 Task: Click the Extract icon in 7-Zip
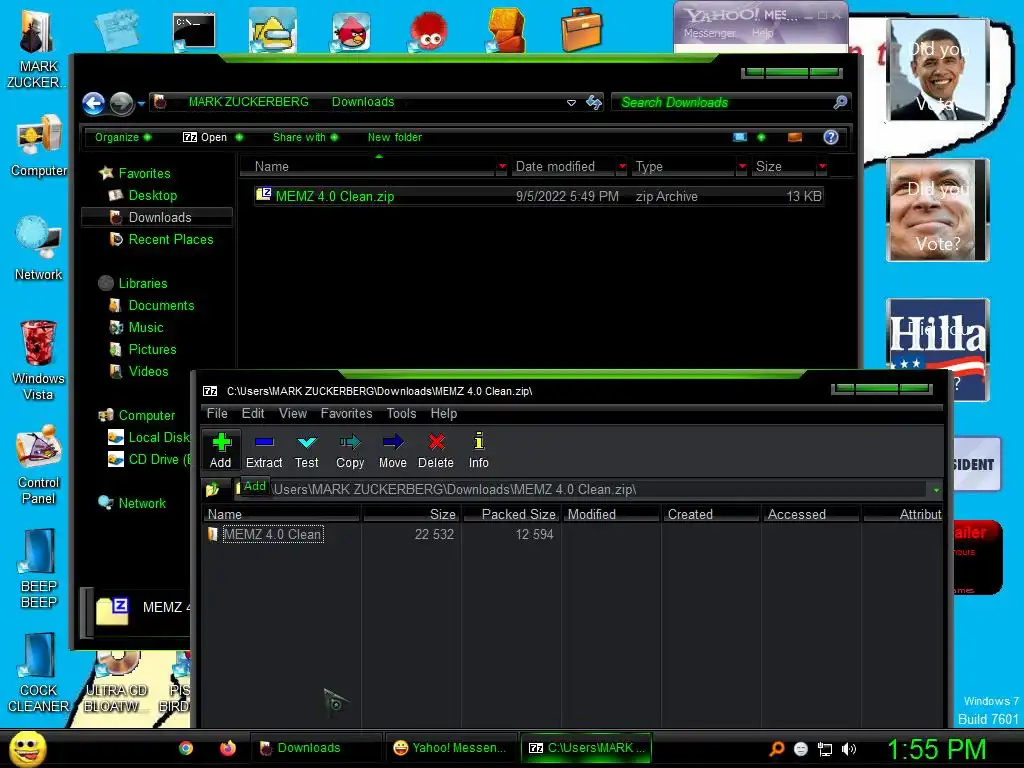[264, 442]
